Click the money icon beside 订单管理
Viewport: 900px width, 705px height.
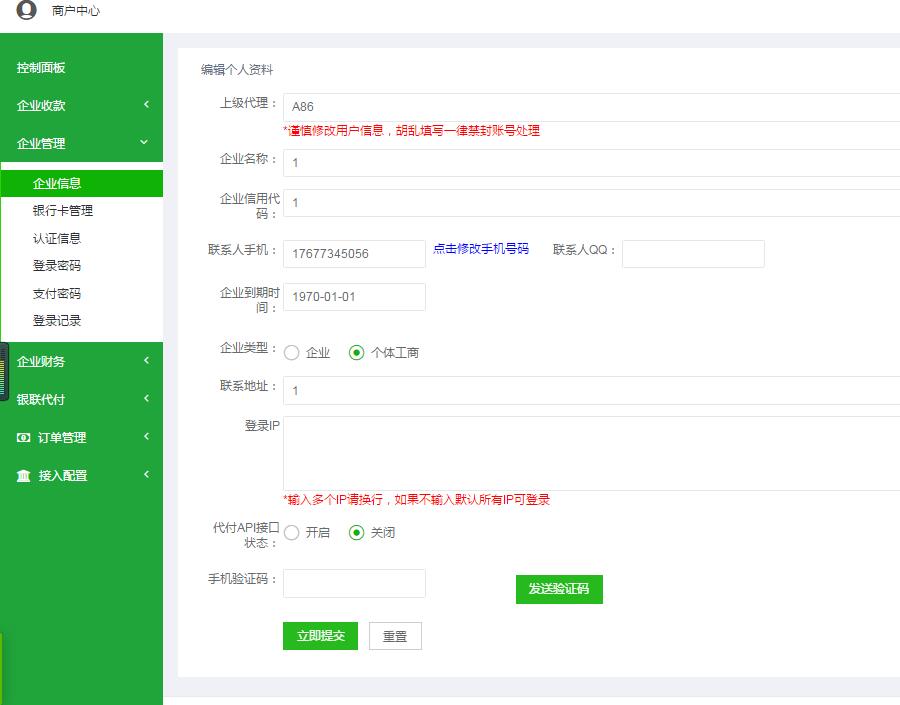tap(24, 438)
